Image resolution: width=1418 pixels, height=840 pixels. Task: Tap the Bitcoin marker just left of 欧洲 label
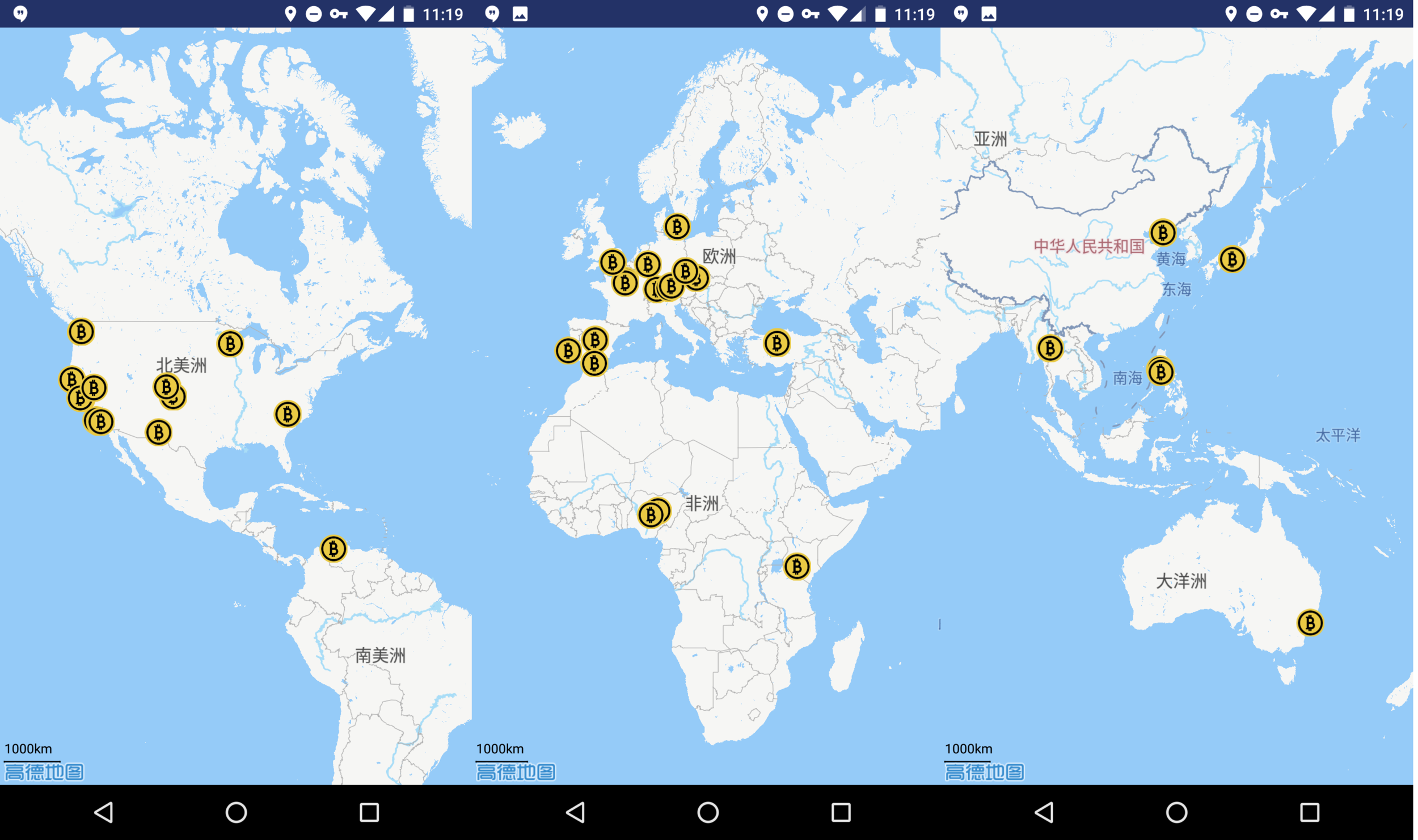click(x=686, y=271)
